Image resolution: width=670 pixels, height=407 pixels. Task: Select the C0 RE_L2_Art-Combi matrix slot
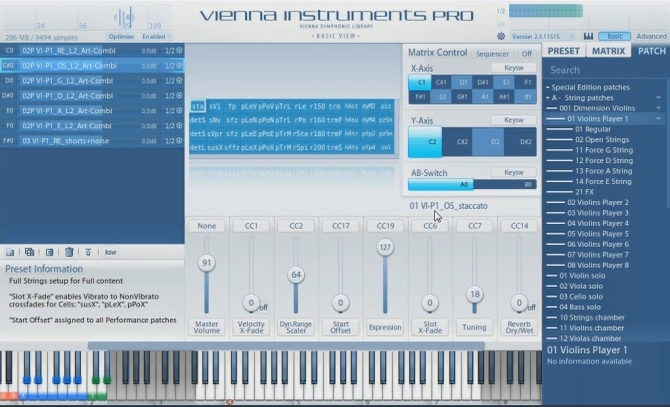point(92,50)
